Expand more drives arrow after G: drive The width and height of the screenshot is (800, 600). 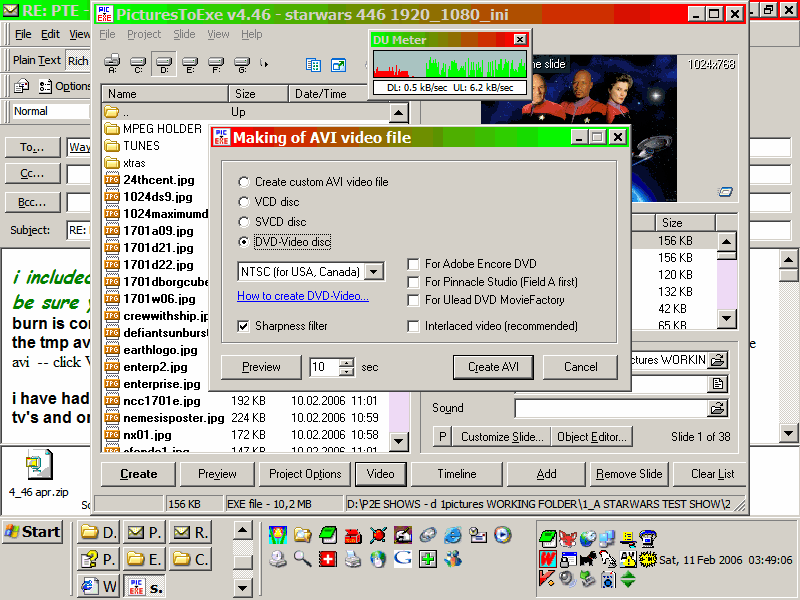(265, 65)
